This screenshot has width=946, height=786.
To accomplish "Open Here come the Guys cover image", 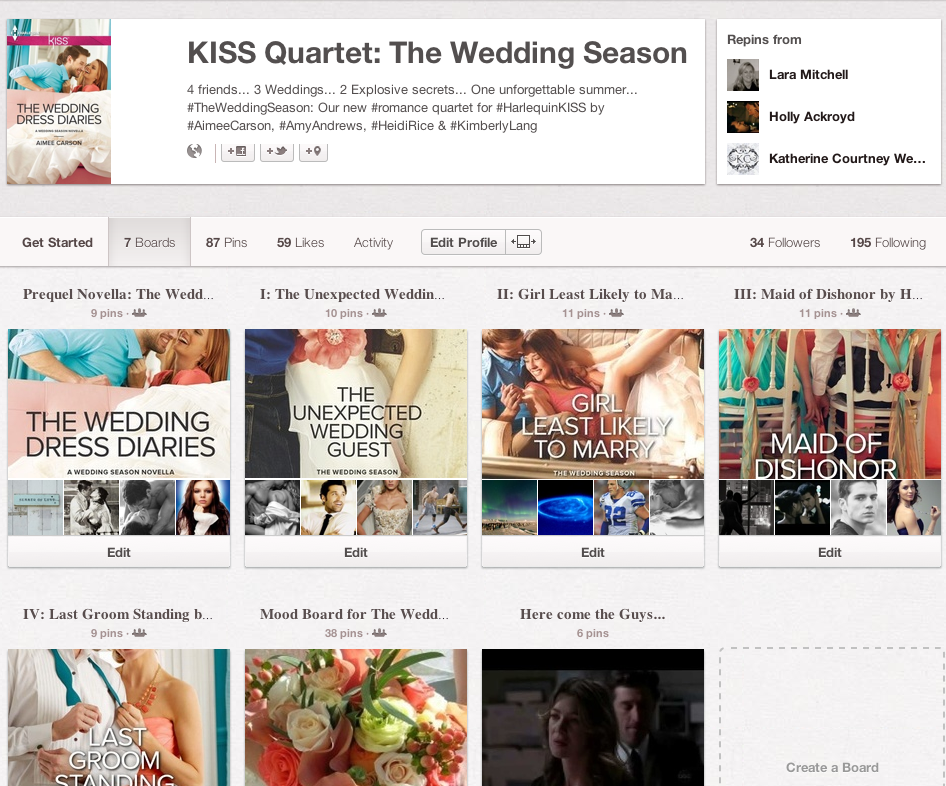I will (x=593, y=717).
